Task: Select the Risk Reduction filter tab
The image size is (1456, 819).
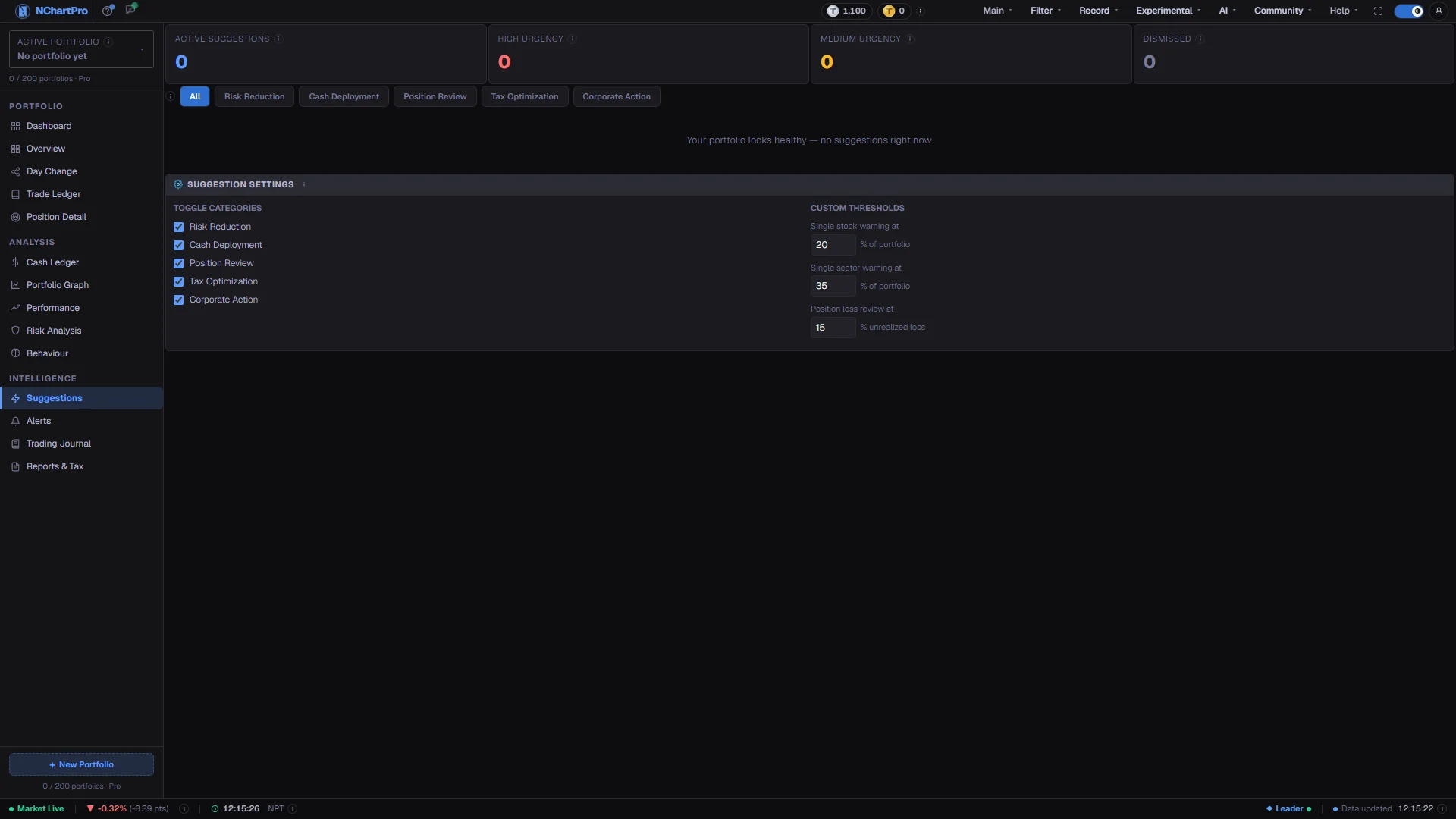Action: click(x=254, y=96)
